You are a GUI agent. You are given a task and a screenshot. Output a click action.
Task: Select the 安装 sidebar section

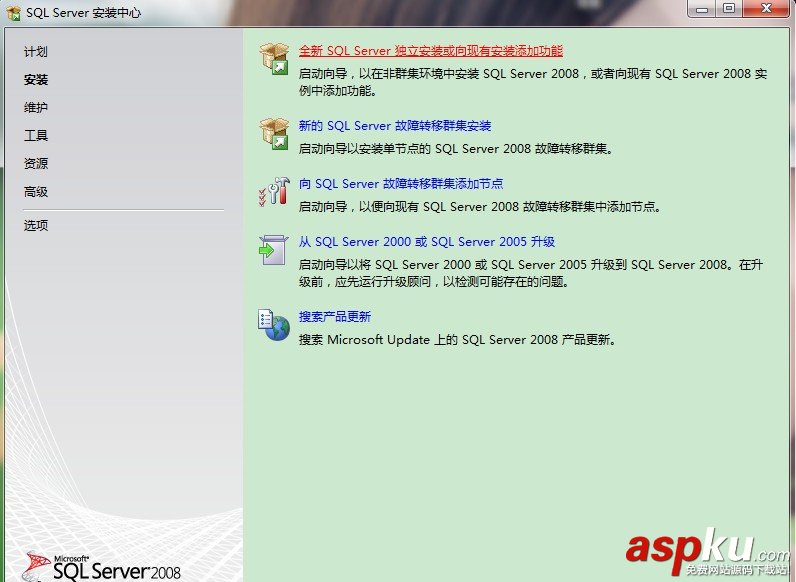(x=36, y=80)
